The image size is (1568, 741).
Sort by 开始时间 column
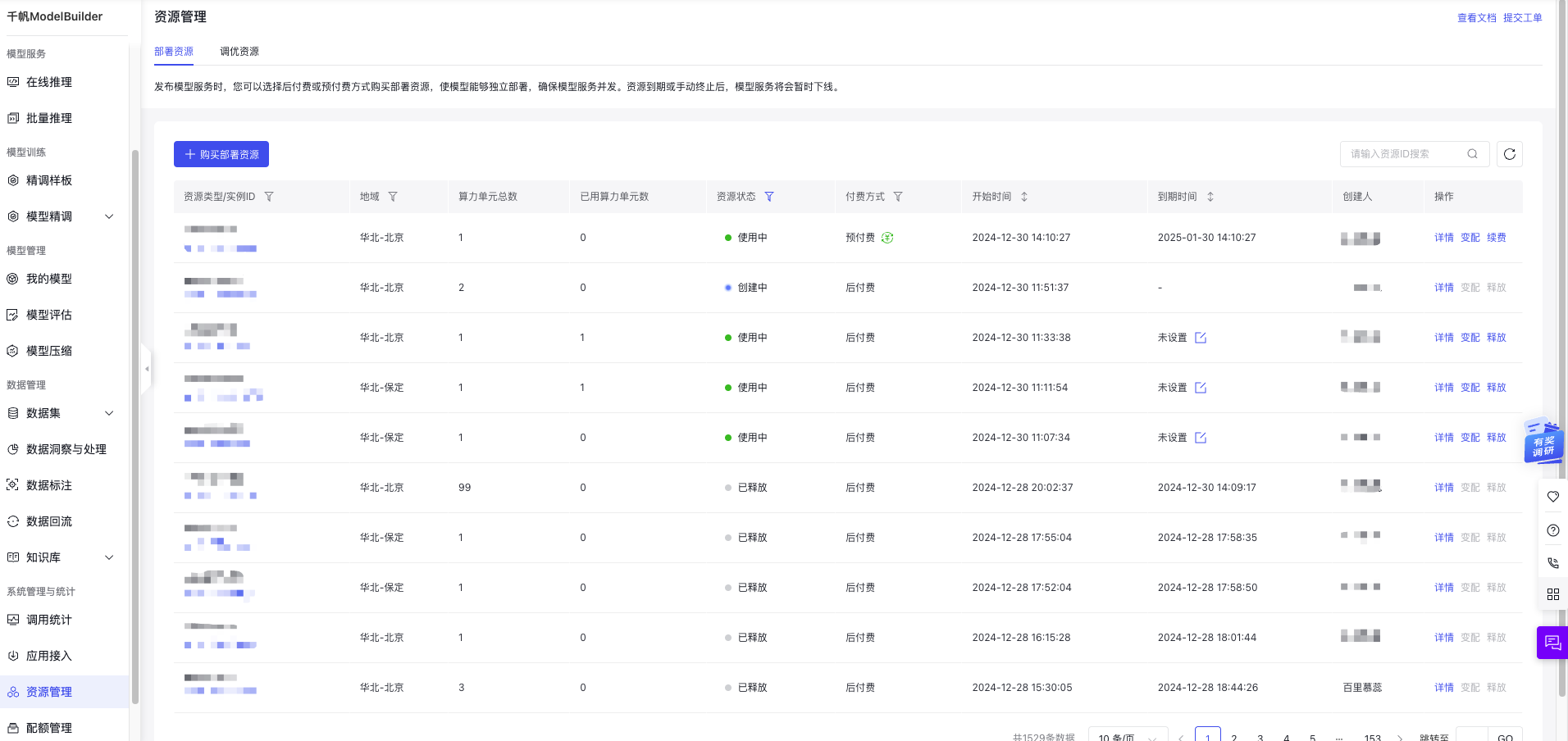point(1024,197)
